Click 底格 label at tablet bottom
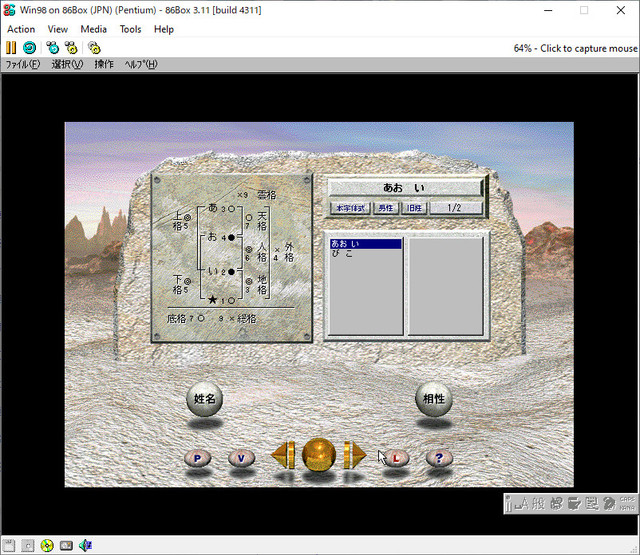Viewport: 640px width, 555px height. tap(176, 319)
